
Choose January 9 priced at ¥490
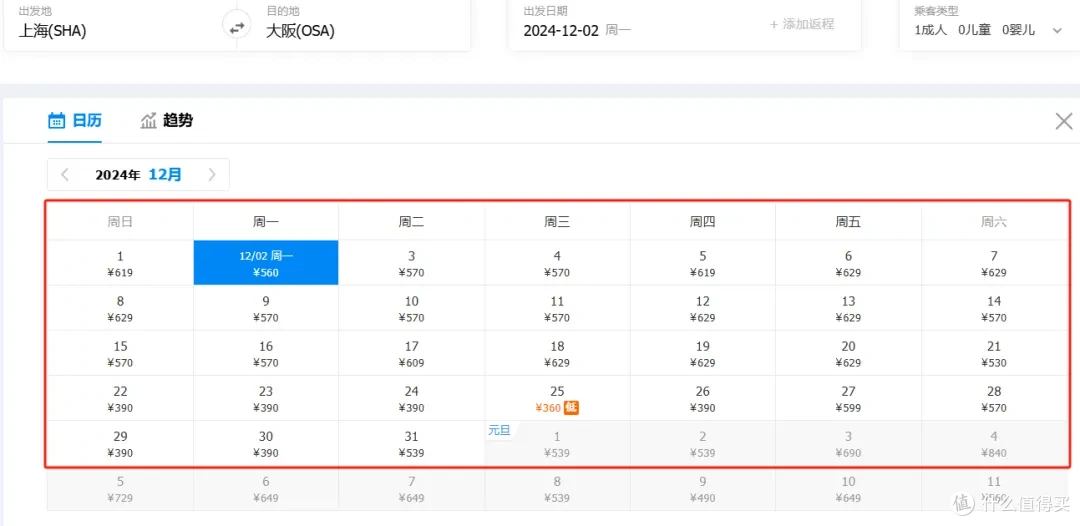tap(703, 489)
